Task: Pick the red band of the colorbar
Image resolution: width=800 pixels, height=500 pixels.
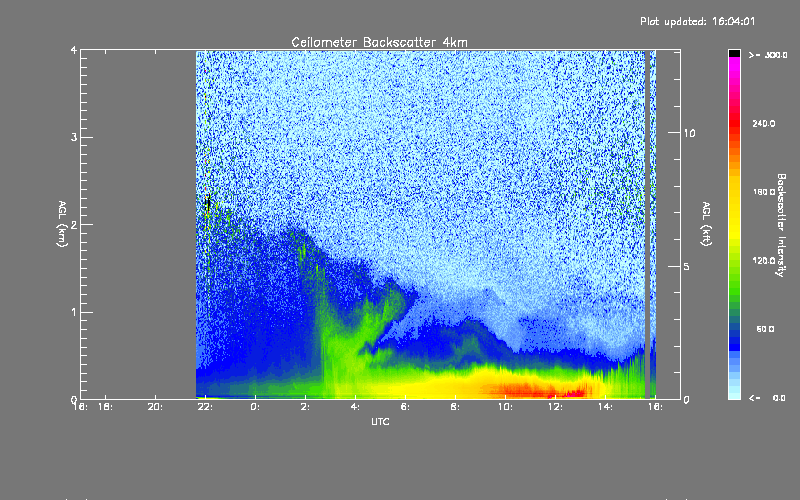Action: pyautogui.click(x=734, y=122)
